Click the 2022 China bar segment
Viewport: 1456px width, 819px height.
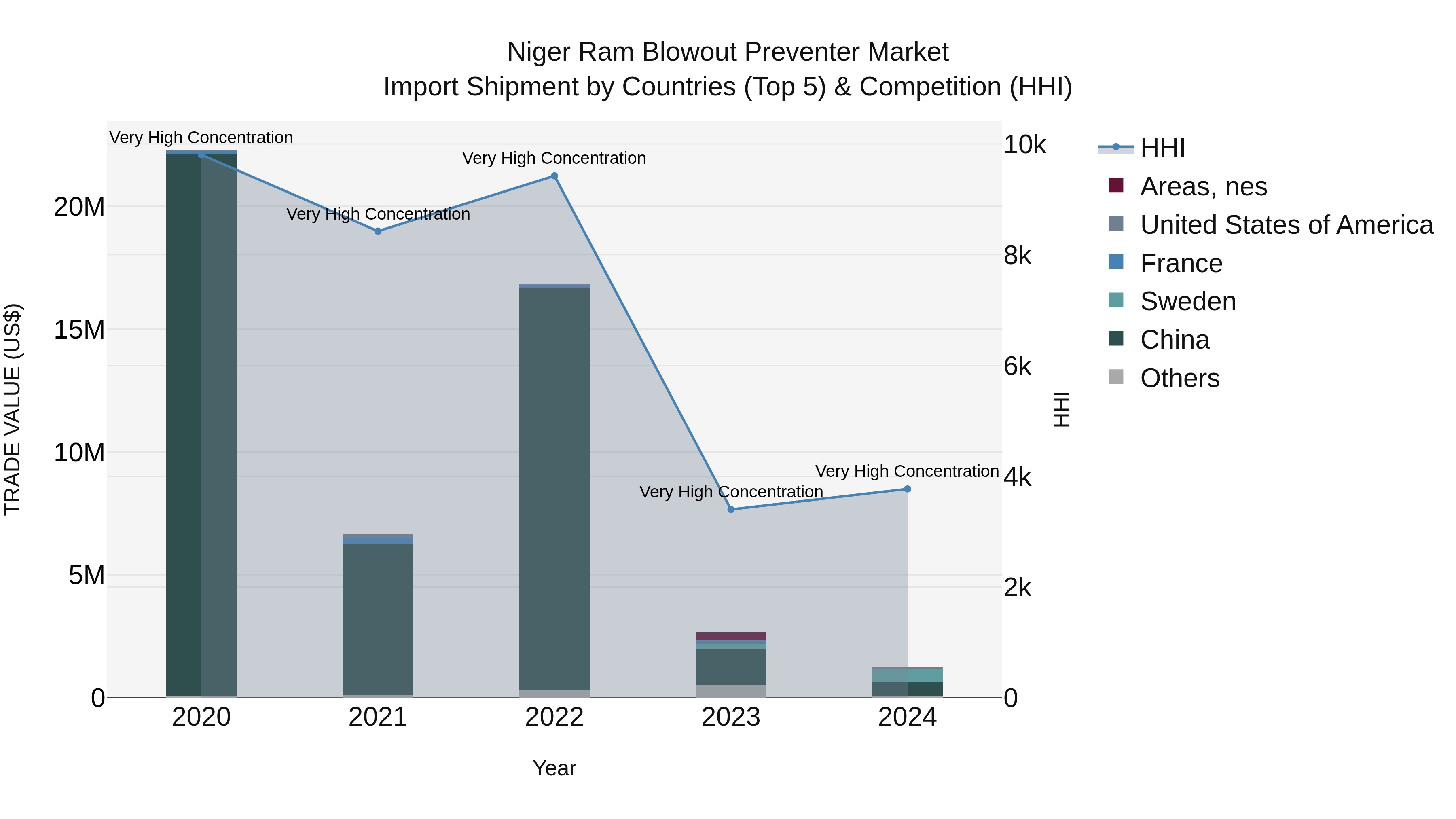[x=554, y=489]
